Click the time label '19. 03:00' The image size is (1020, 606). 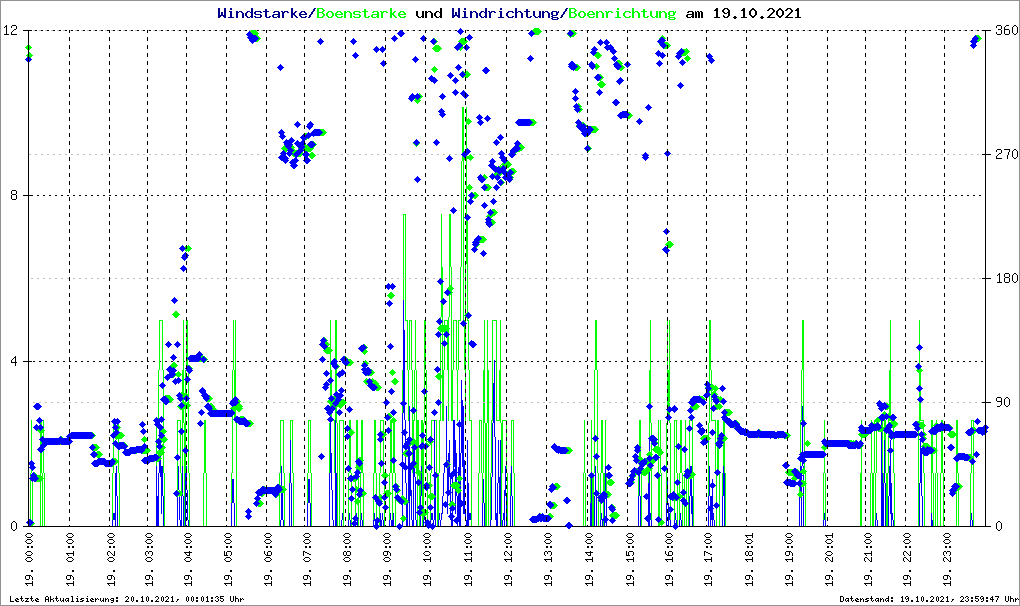tap(148, 560)
